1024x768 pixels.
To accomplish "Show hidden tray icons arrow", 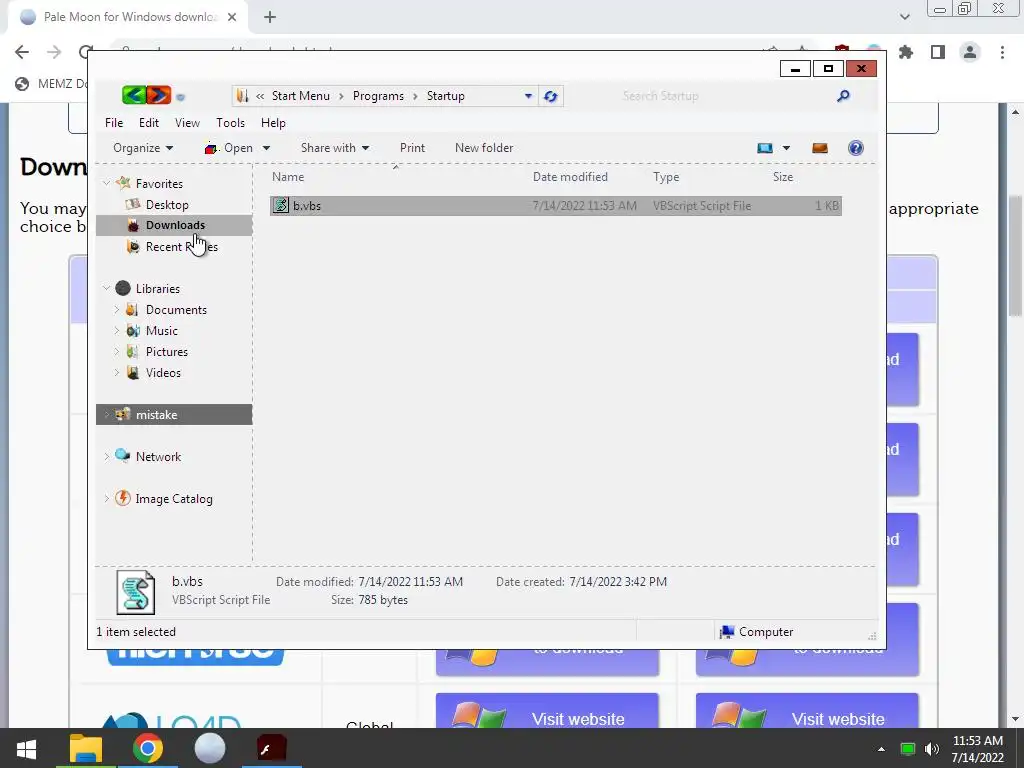I will click(881, 749).
